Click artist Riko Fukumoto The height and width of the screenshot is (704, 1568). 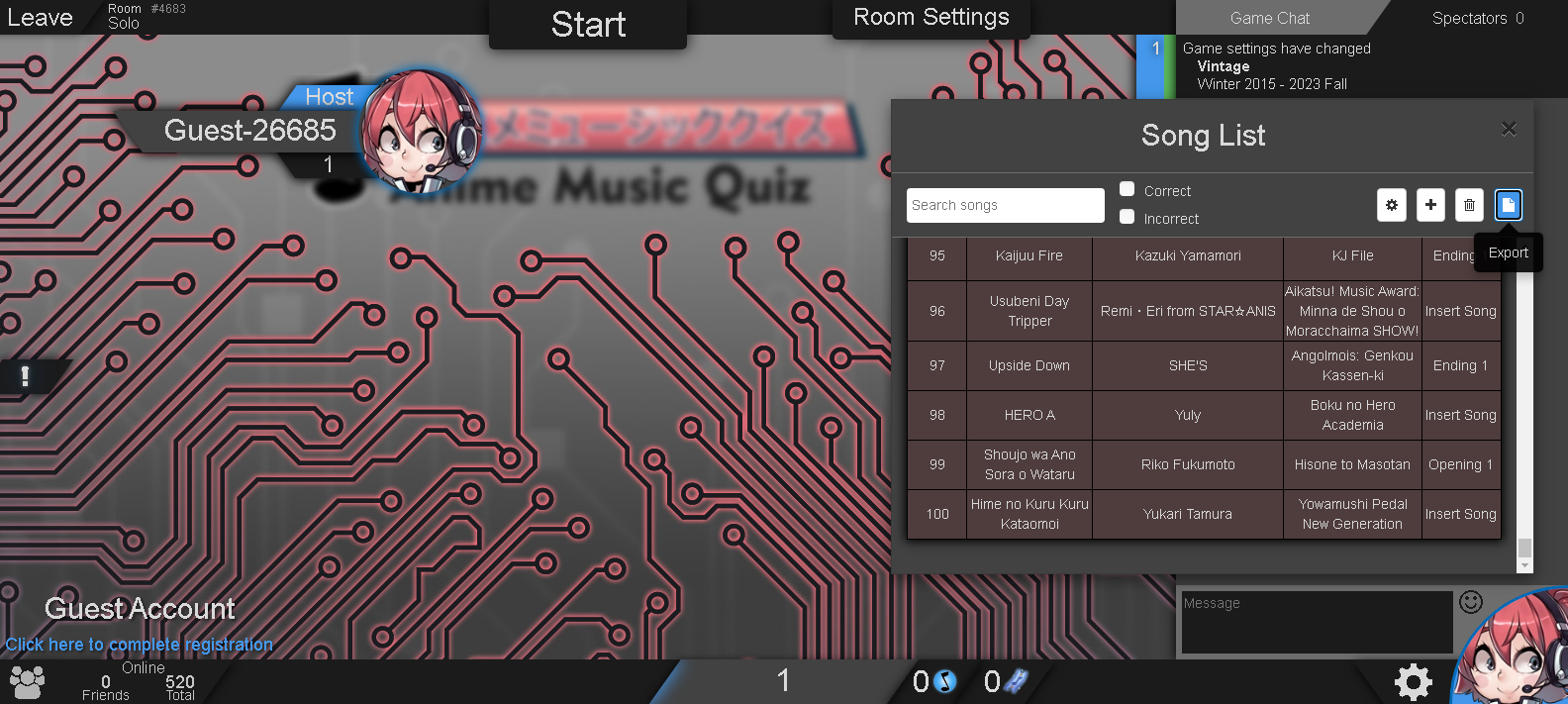1188,464
